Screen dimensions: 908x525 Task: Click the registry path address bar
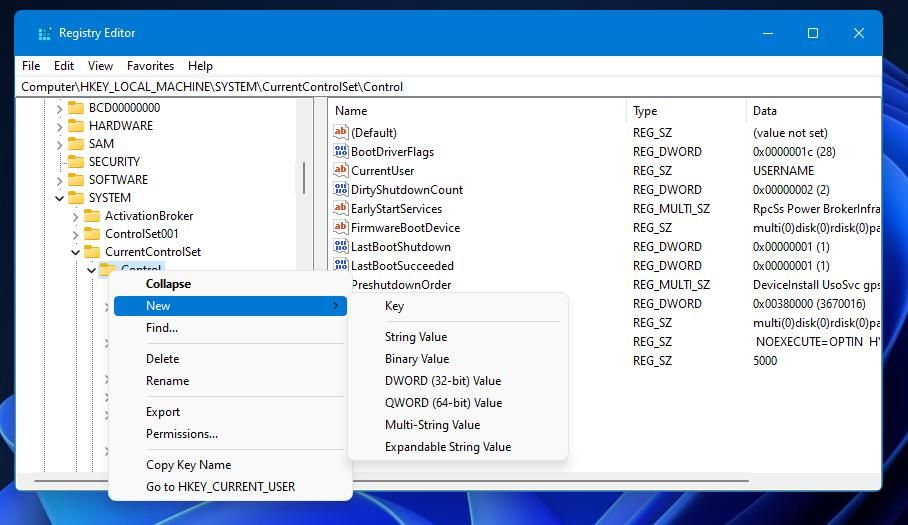[448, 87]
